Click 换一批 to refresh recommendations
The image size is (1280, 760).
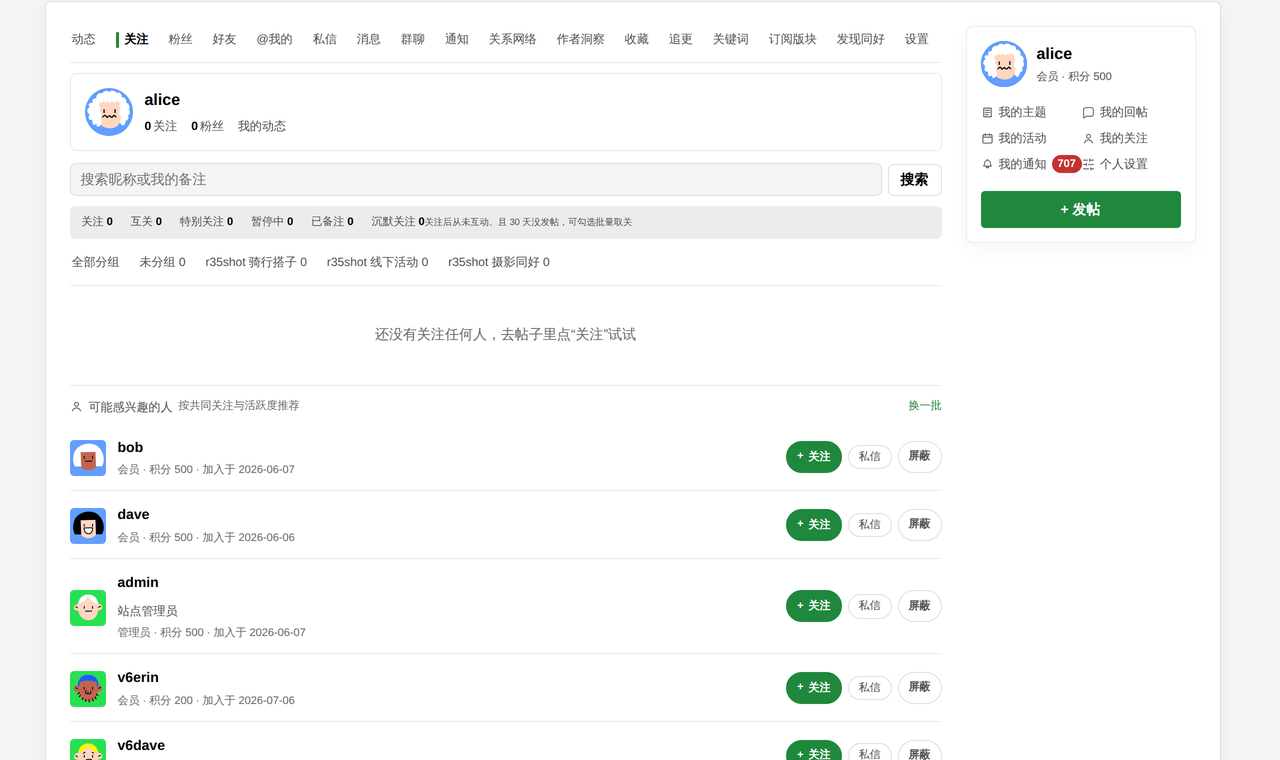(x=924, y=406)
